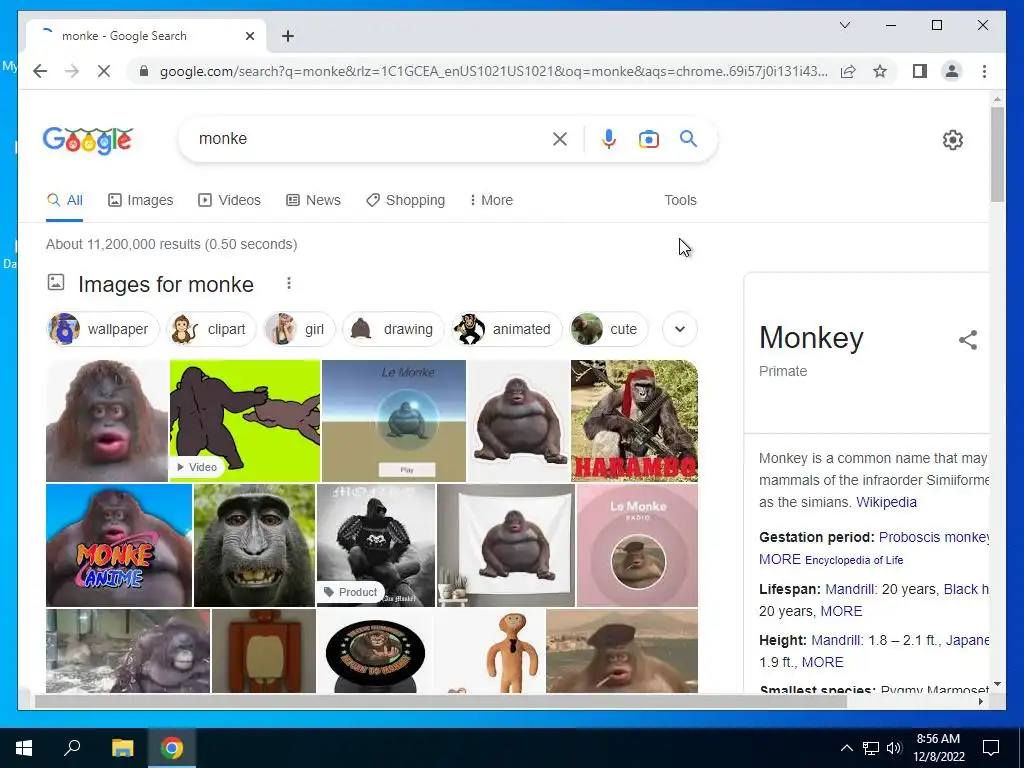Screen dimensions: 1024x768
Task: Play the green background monkey video
Action: pos(245,421)
